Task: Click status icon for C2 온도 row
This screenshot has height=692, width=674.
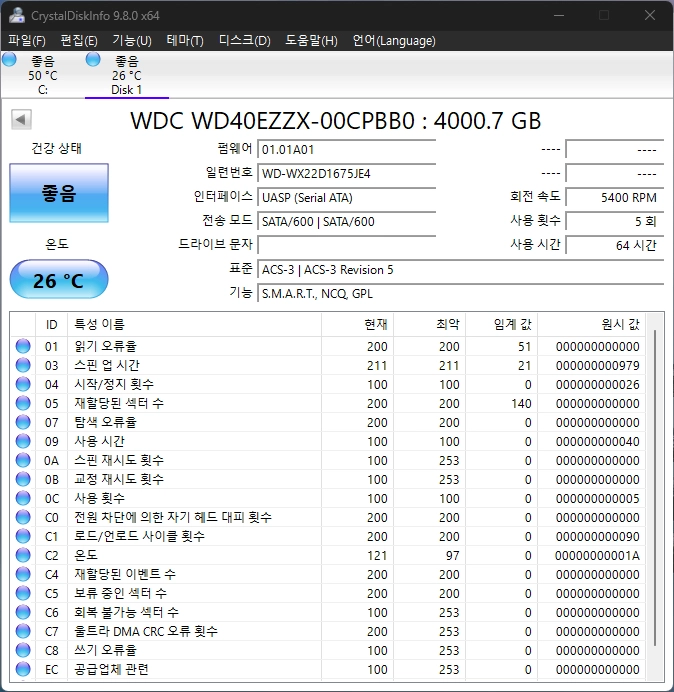Action: click(x=23, y=555)
